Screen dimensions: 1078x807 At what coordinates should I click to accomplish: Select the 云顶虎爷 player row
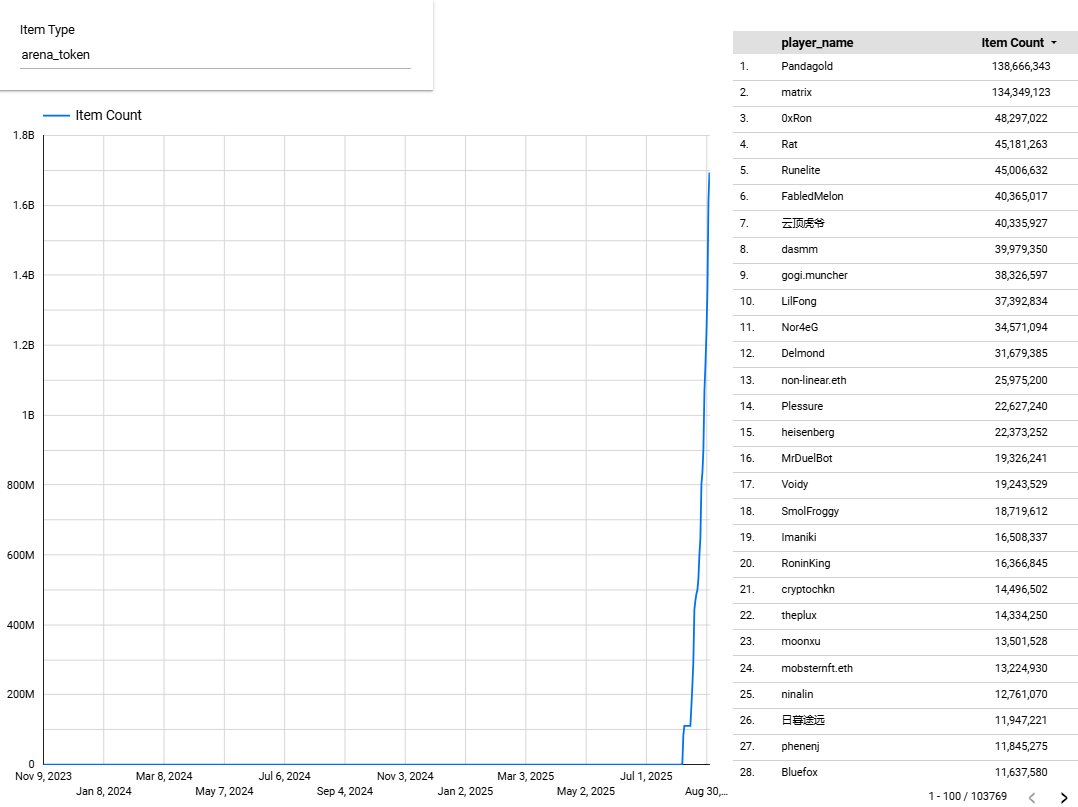point(905,223)
